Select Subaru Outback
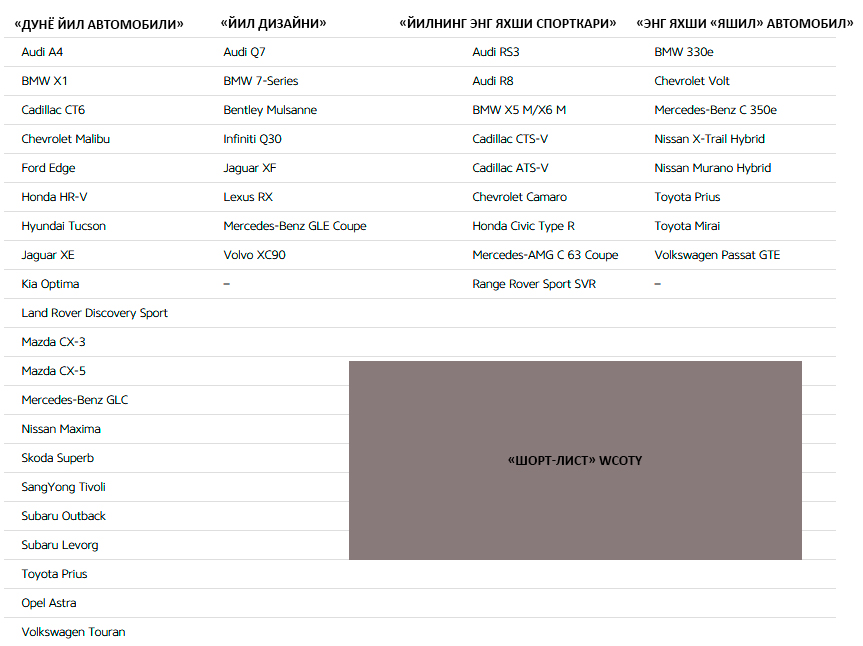The width and height of the screenshot is (863, 646). tap(63, 516)
